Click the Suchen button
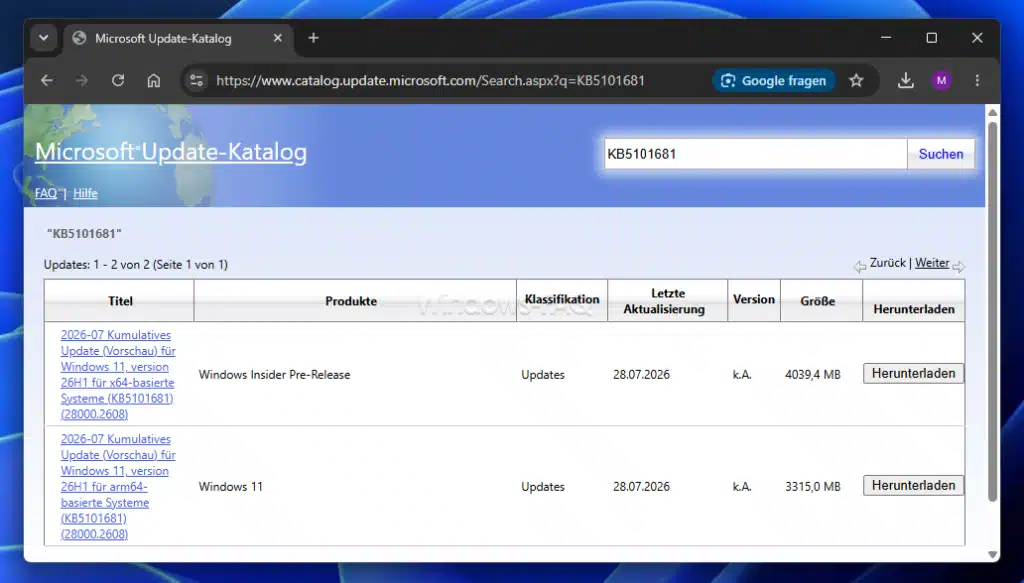The width and height of the screenshot is (1024, 583). 940,154
